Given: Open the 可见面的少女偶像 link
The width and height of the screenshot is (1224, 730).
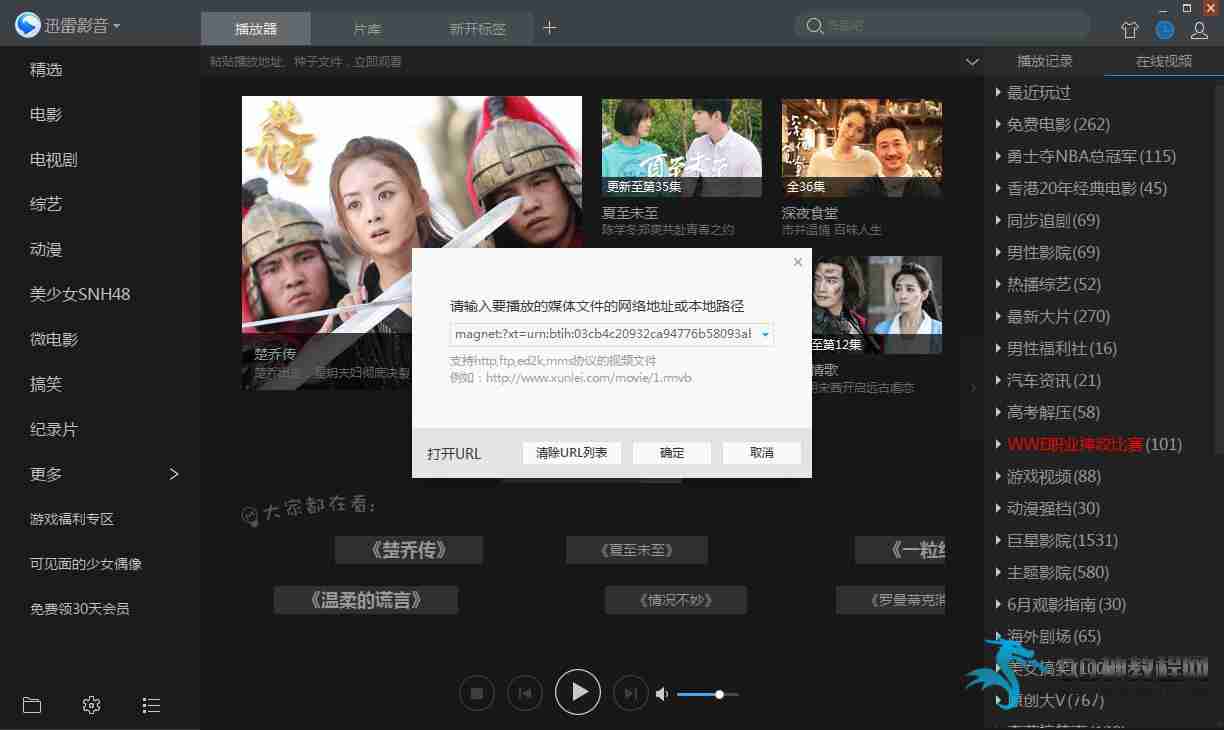Looking at the screenshot, I should [86, 564].
